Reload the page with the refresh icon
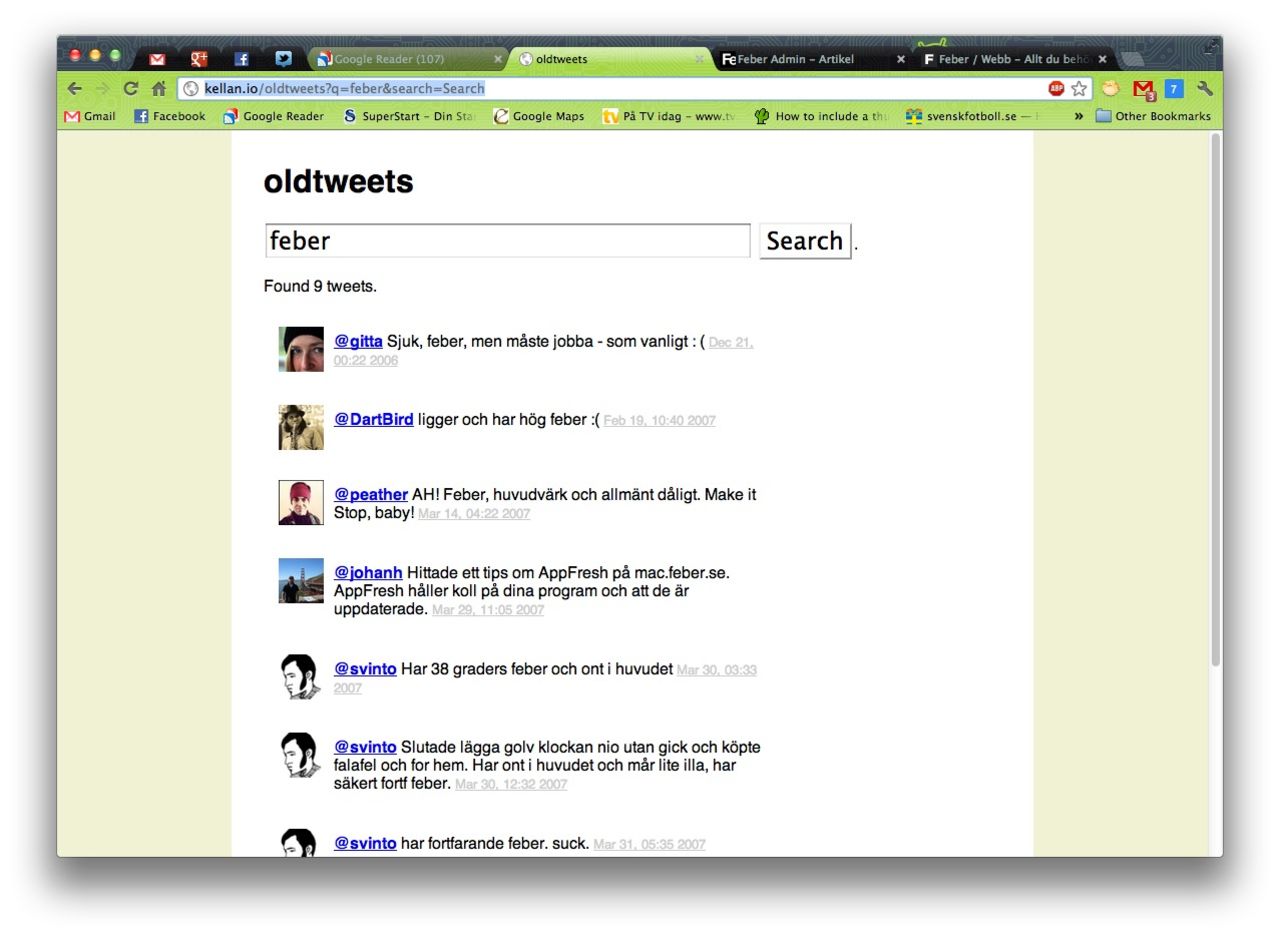Viewport: 1280px width, 936px height. (130, 88)
